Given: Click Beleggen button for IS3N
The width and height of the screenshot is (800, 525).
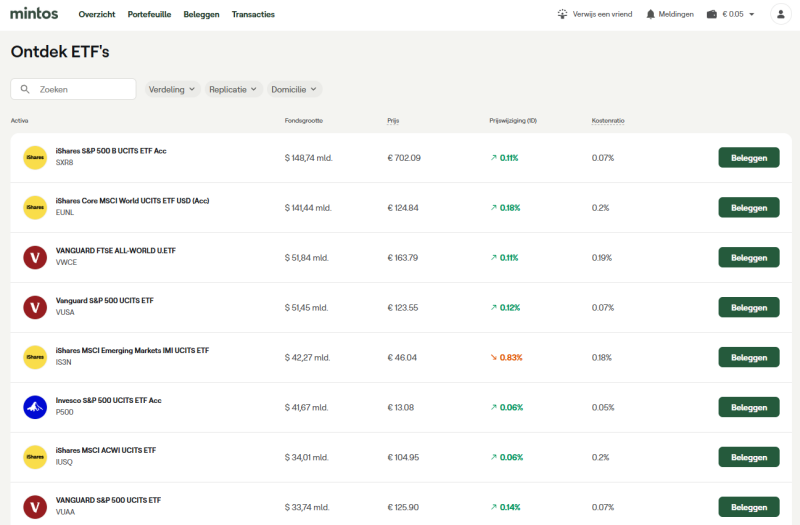Looking at the screenshot, I should (x=749, y=357).
